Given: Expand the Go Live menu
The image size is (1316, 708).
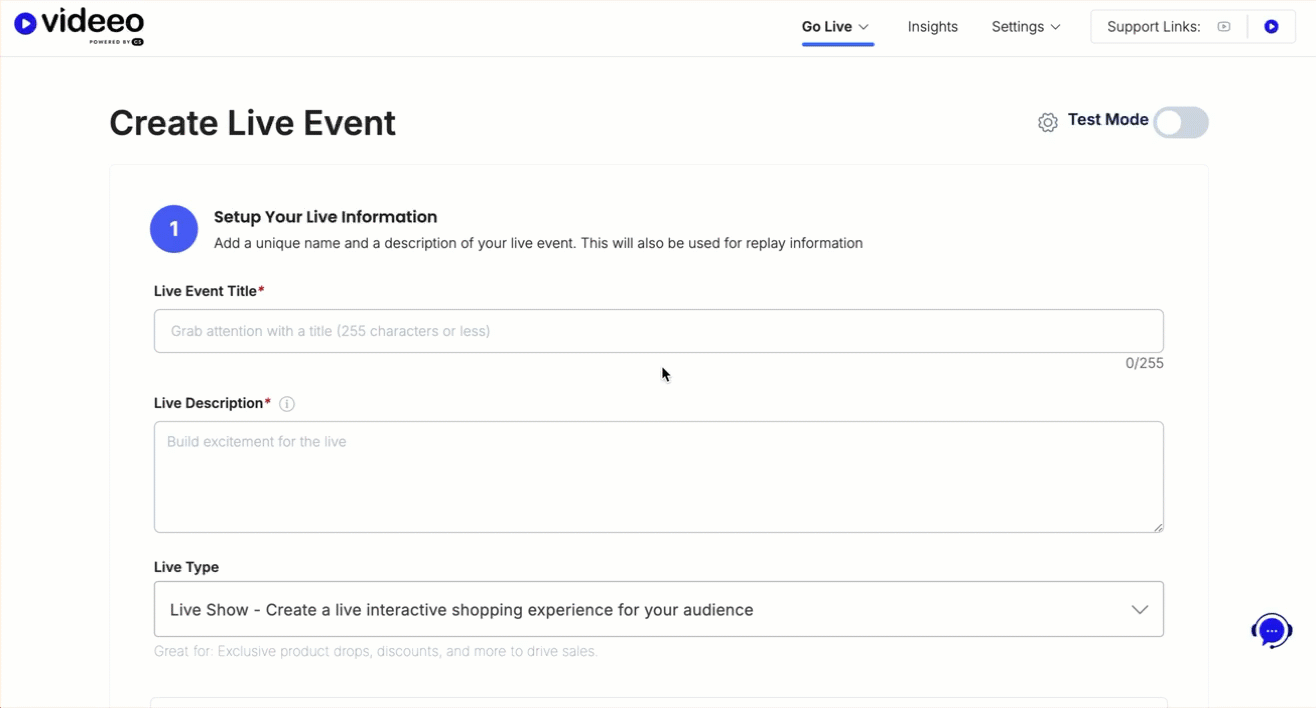Looking at the screenshot, I should pyautogui.click(x=836, y=27).
